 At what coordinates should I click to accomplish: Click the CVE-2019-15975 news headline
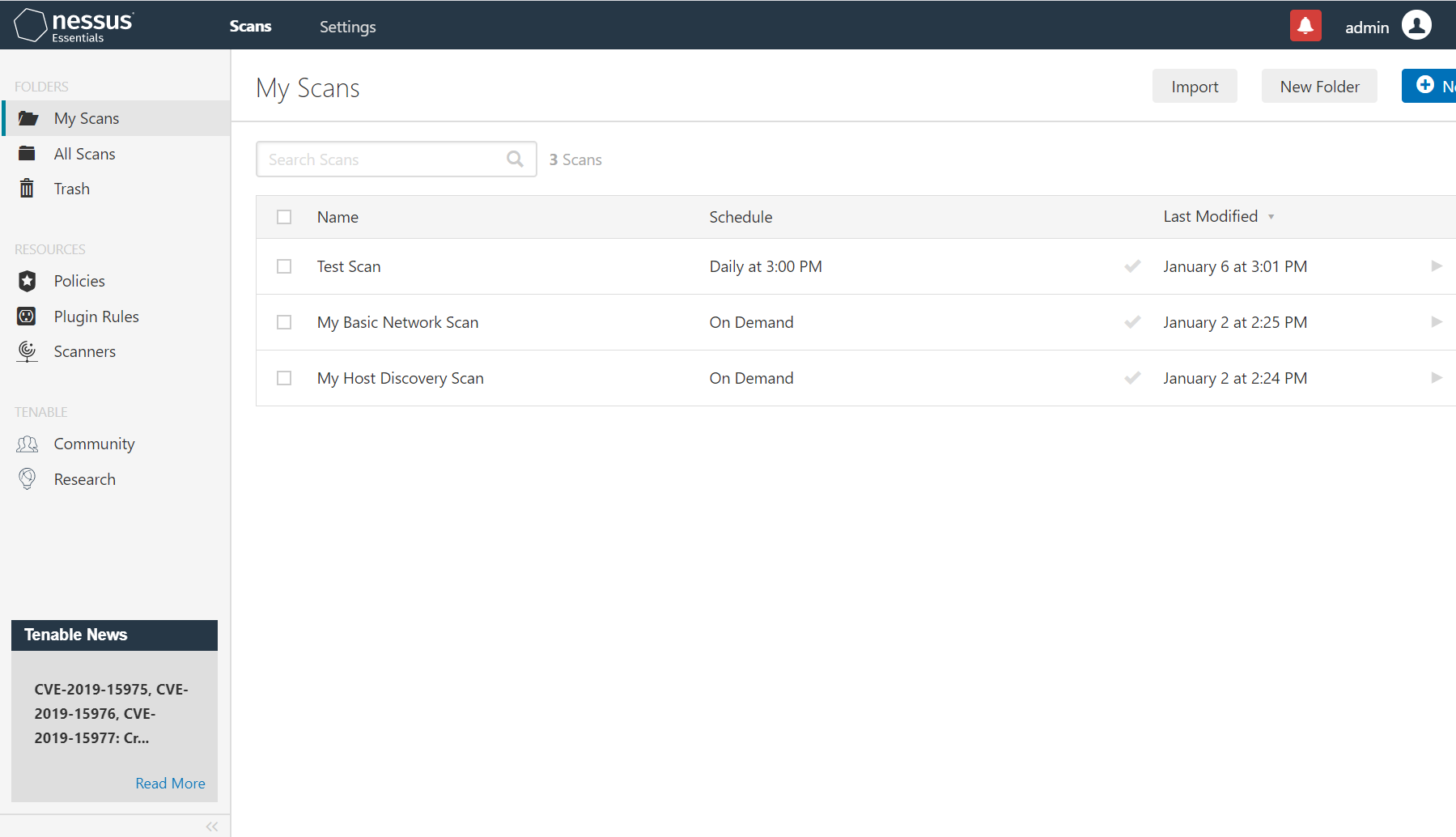pos(111,713)
